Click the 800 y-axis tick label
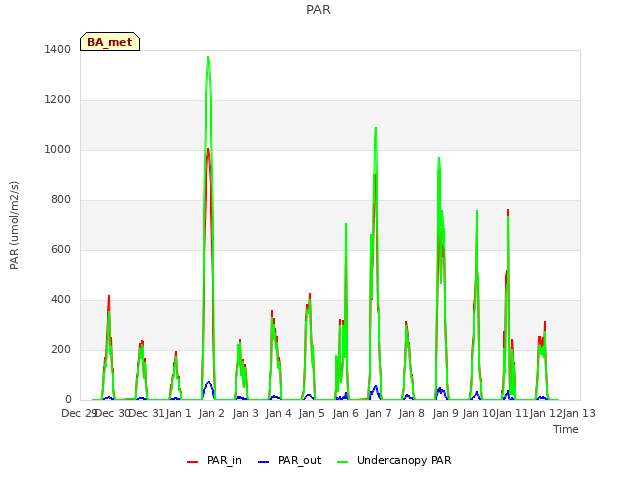 pos(61,200)
